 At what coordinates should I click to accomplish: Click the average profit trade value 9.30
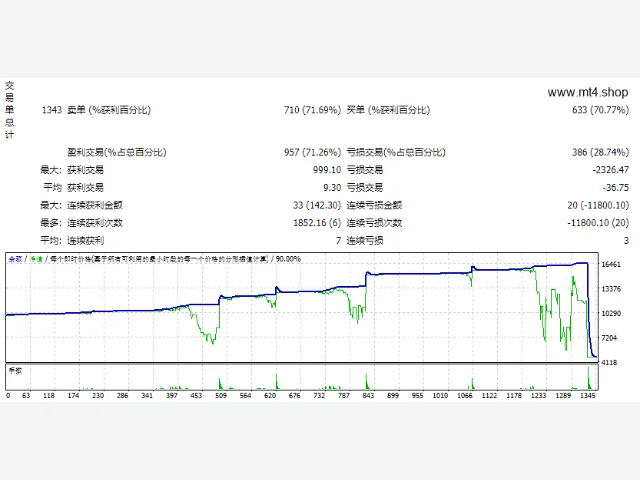point(332,188)
